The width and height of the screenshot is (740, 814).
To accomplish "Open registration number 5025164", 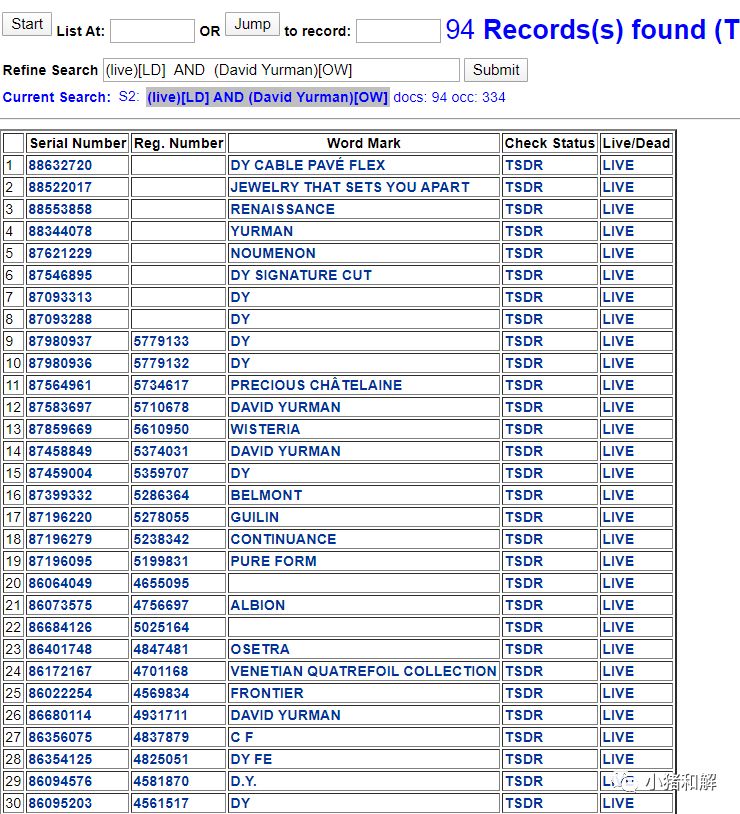I will [x=162, y=627].
